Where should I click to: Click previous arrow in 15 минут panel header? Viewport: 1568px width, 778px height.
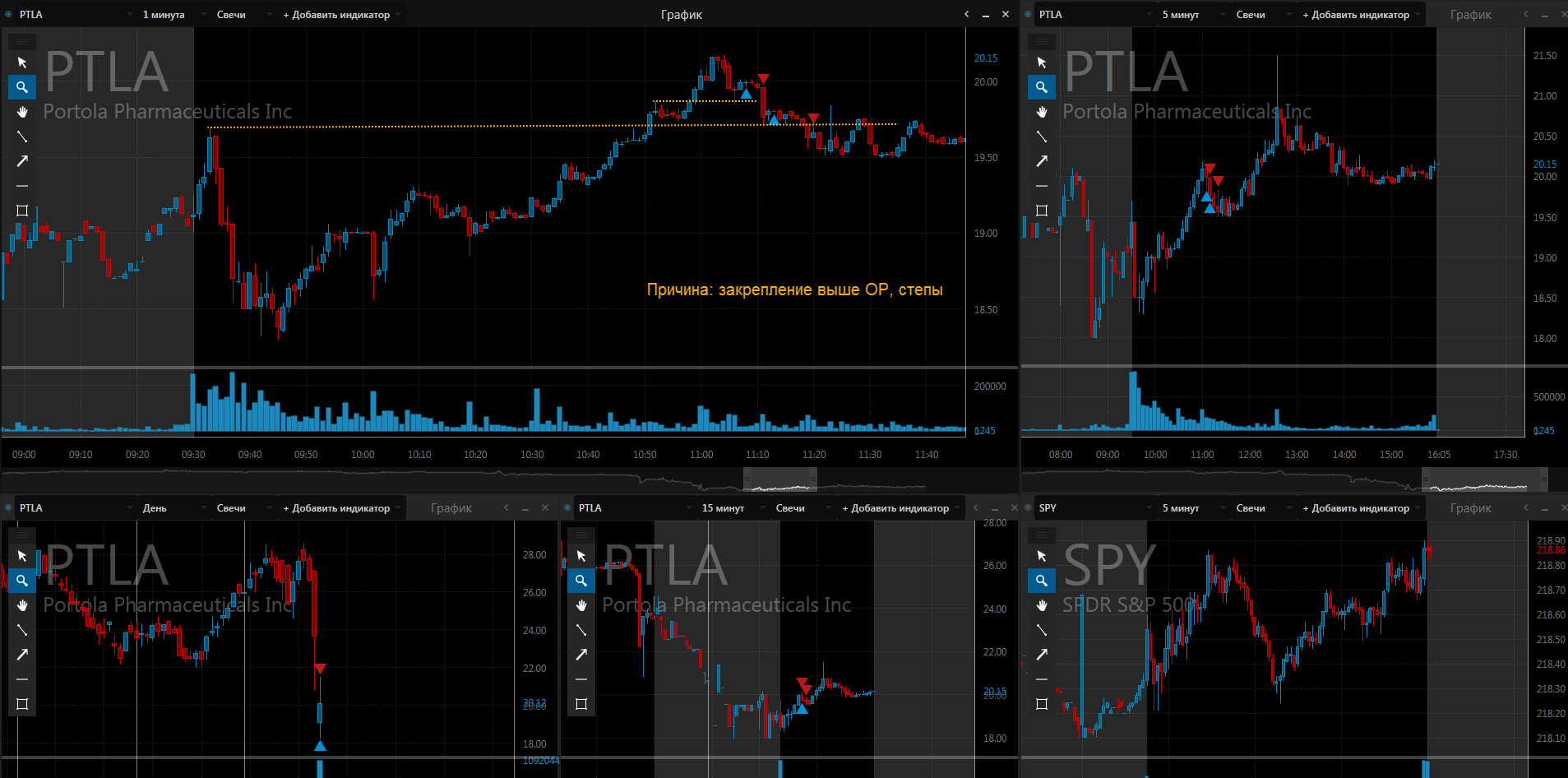(x=976, y=508)
